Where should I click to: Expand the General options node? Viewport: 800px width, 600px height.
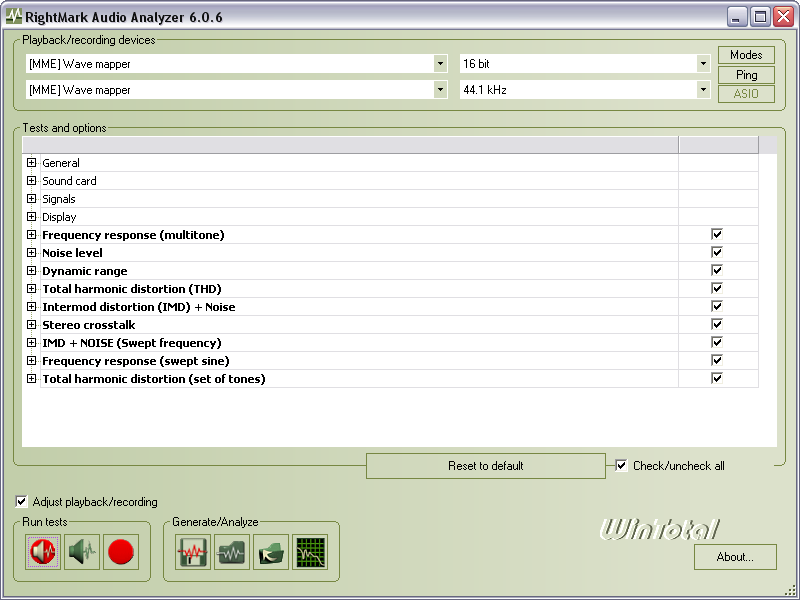coord(32,162)
